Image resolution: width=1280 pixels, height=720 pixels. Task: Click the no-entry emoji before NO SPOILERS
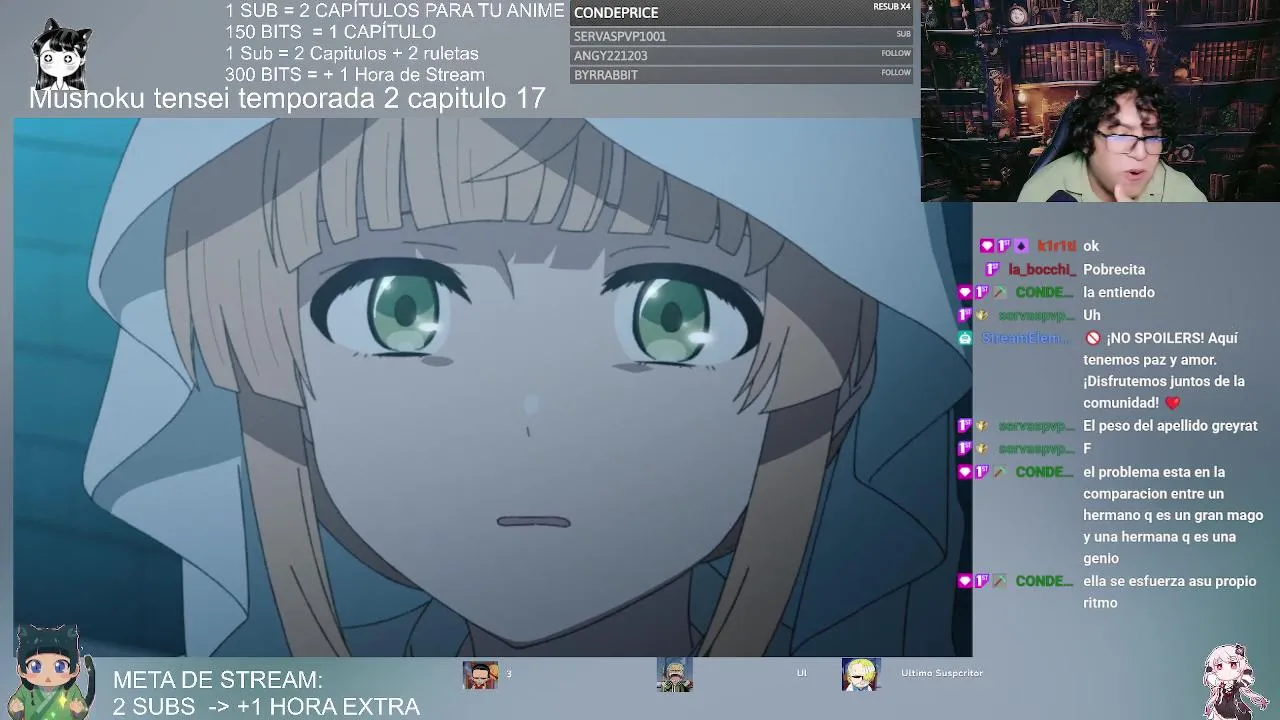[1093, 338]
